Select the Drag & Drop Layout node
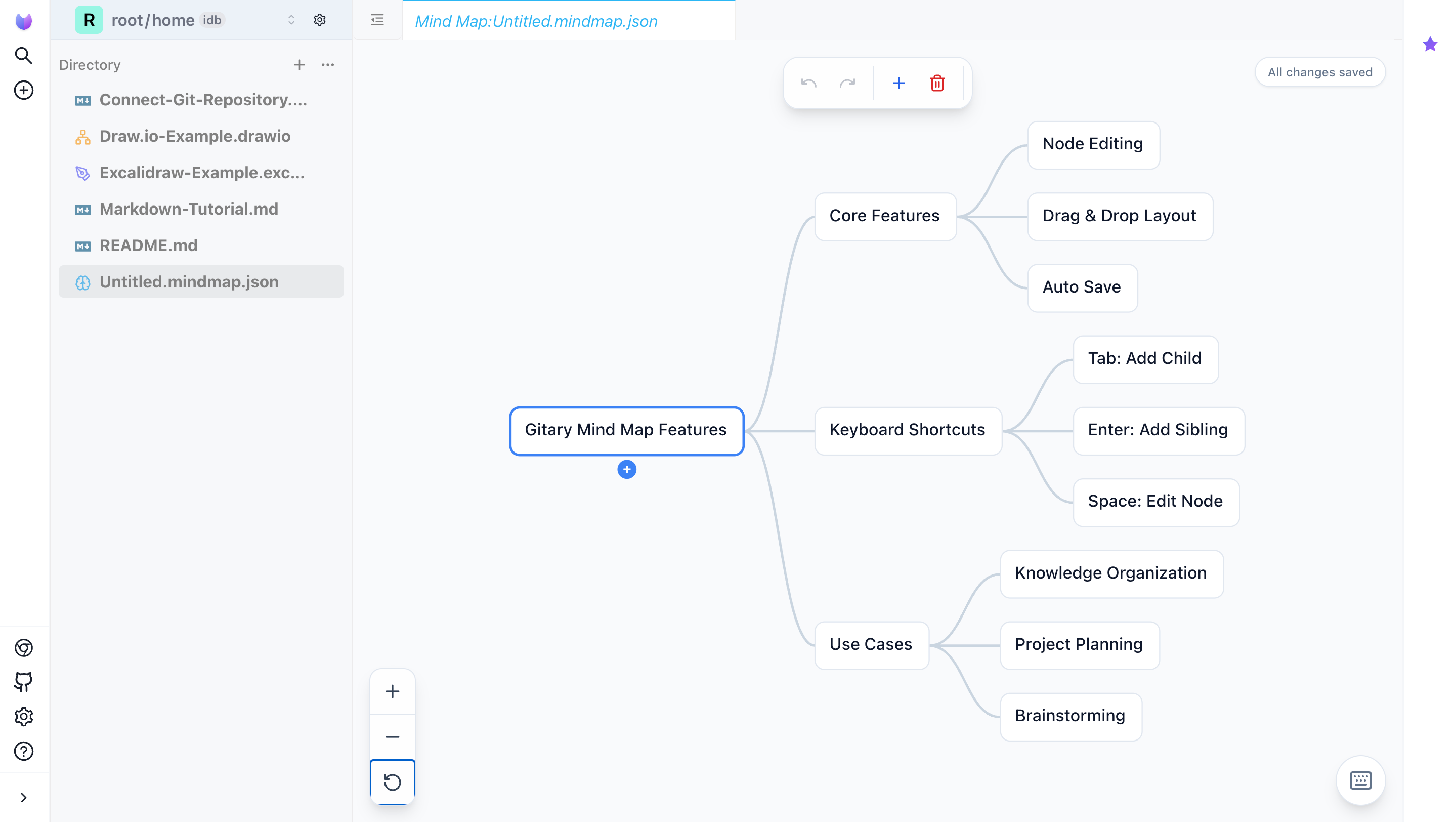This screenshot has width=1456, height=822. point(1120,217)
